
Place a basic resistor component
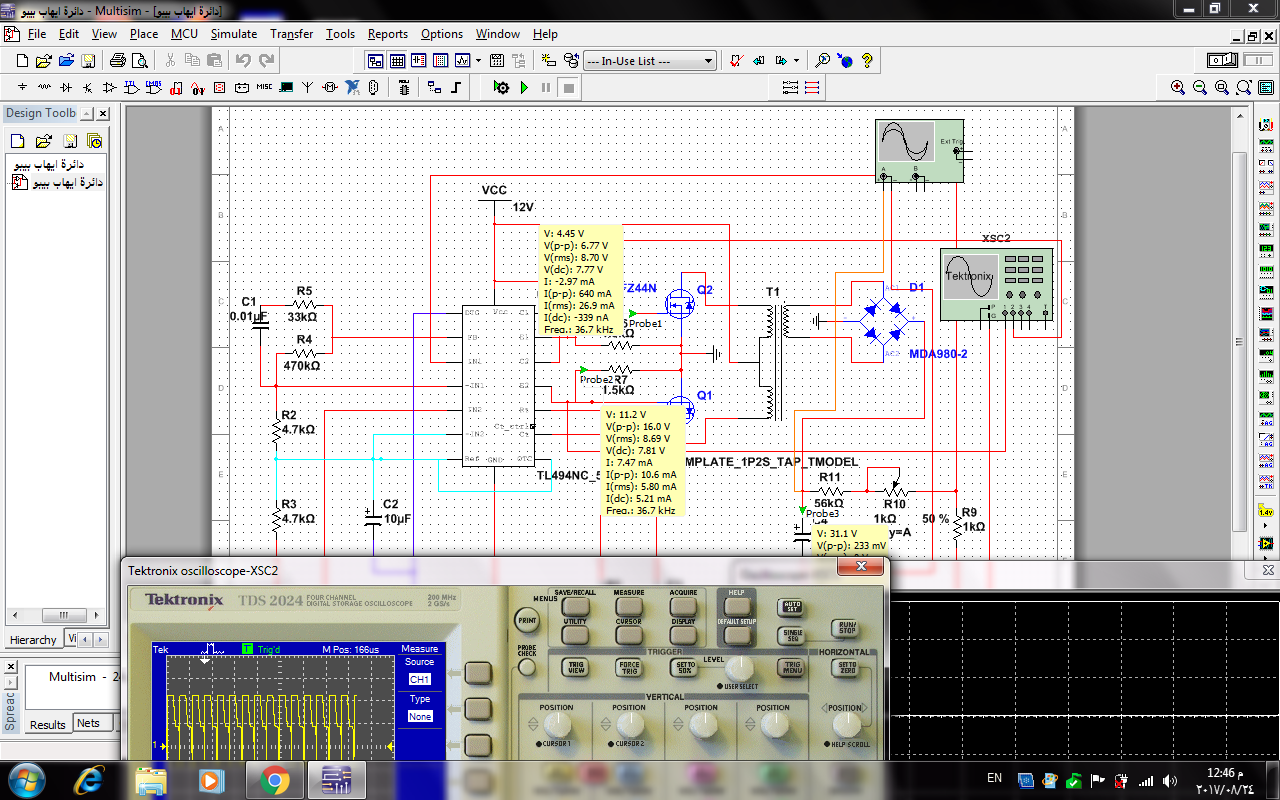[x=44, y=87]
